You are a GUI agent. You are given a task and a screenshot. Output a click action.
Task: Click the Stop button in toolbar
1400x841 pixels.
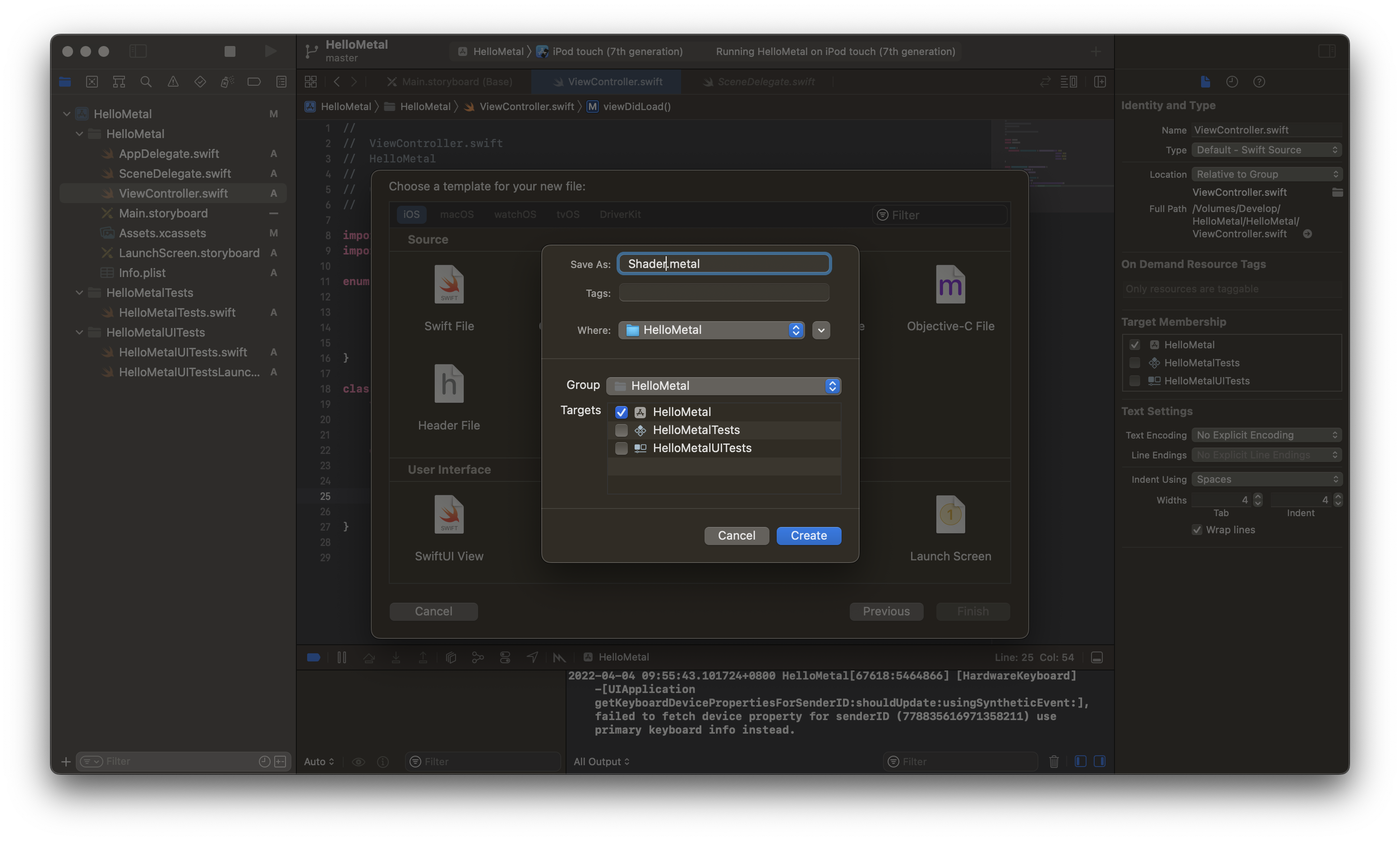230,51
